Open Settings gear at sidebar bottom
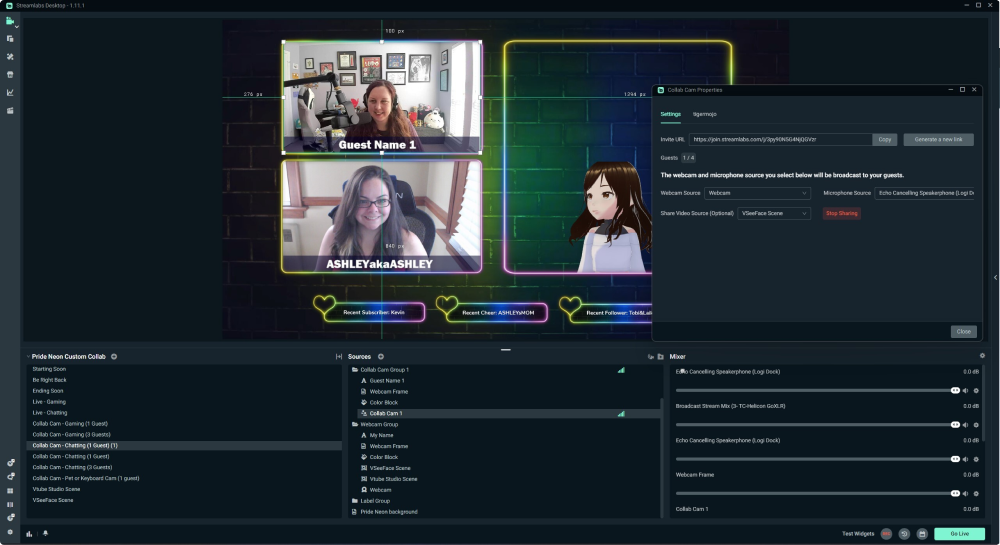The width and height of the screenshot is (1000, 545). 10,532
